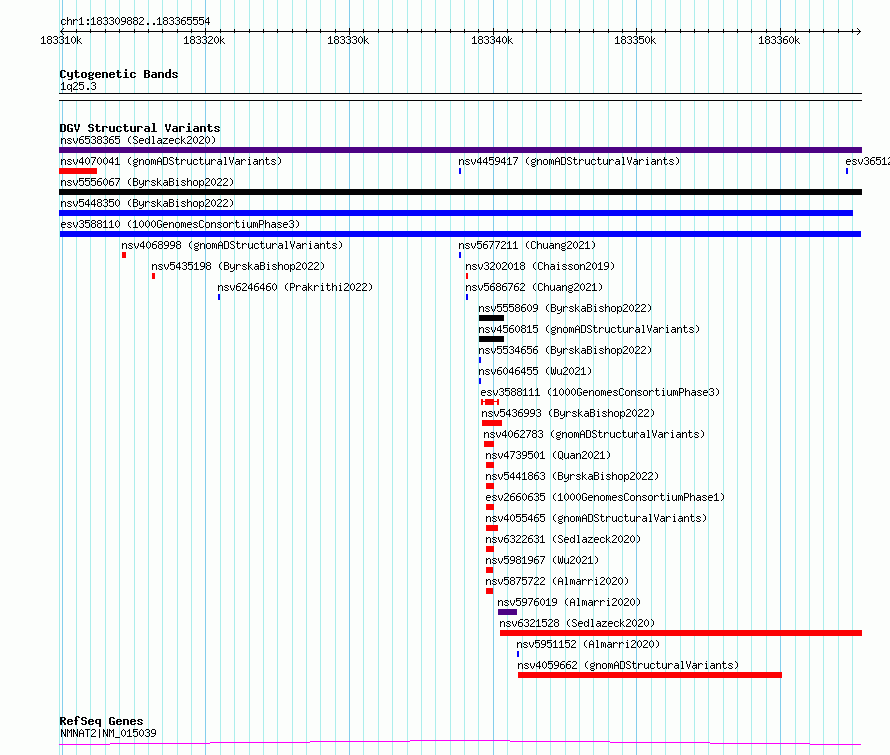Select the nsv5436993 (ByrskaBishop2022) label
890x755 pixels.
click(x=568, y=413)
